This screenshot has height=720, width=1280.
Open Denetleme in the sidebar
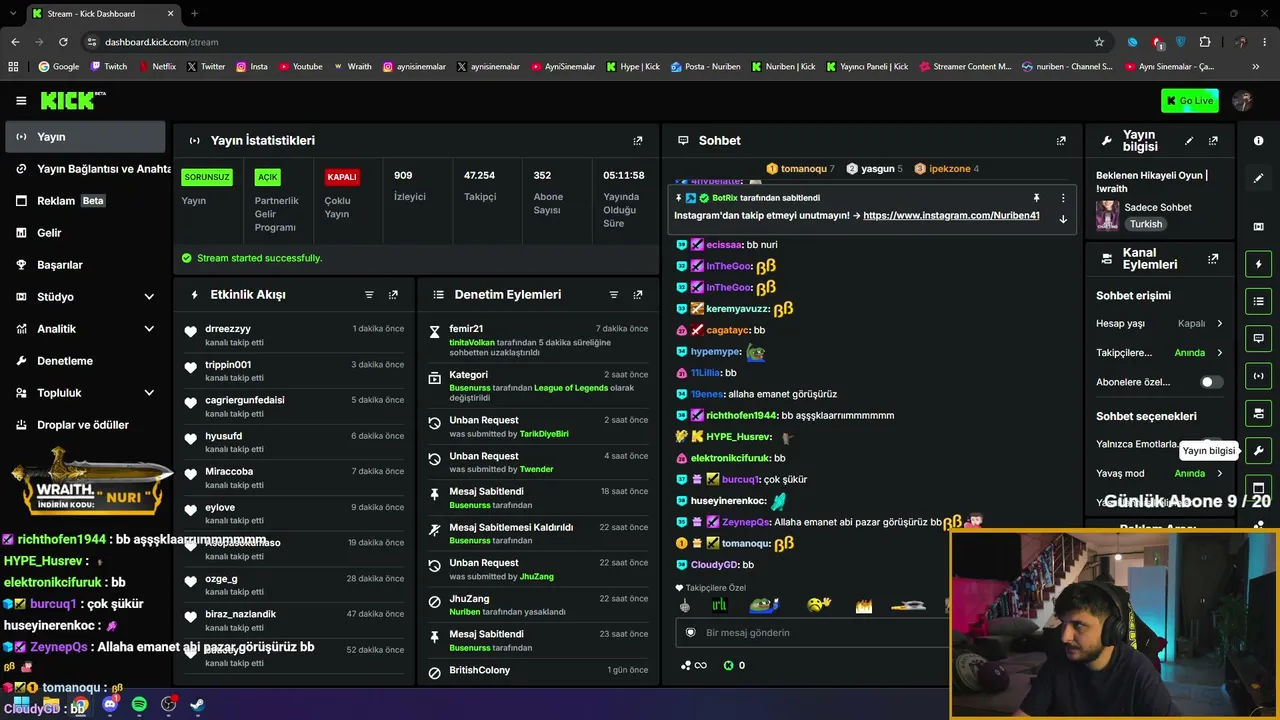pyautogui.click(x=85, y=361)
